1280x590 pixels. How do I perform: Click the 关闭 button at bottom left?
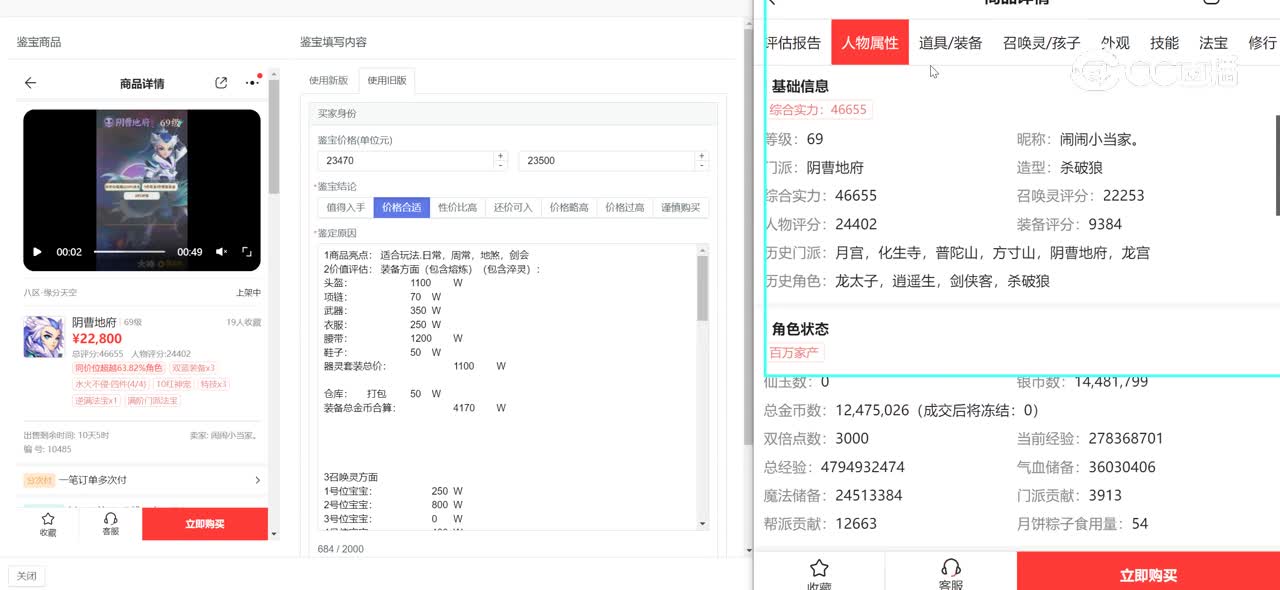26,576
